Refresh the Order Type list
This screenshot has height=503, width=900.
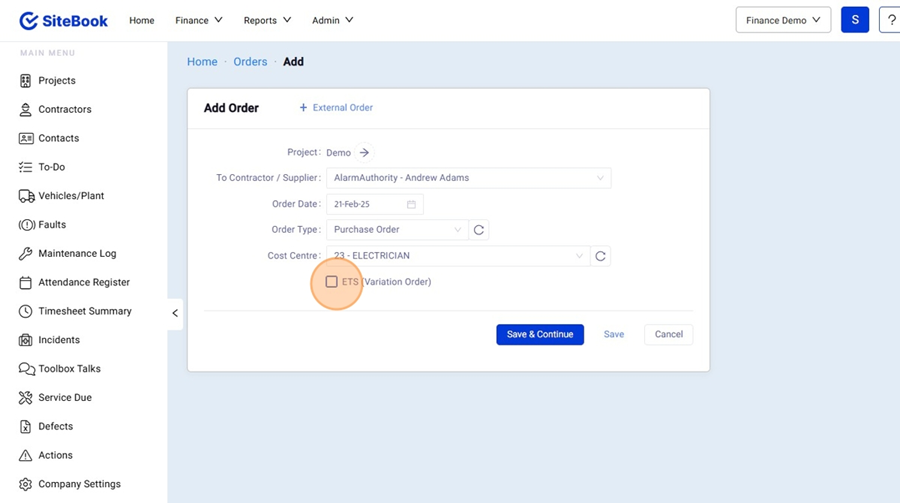pos(479,230)
